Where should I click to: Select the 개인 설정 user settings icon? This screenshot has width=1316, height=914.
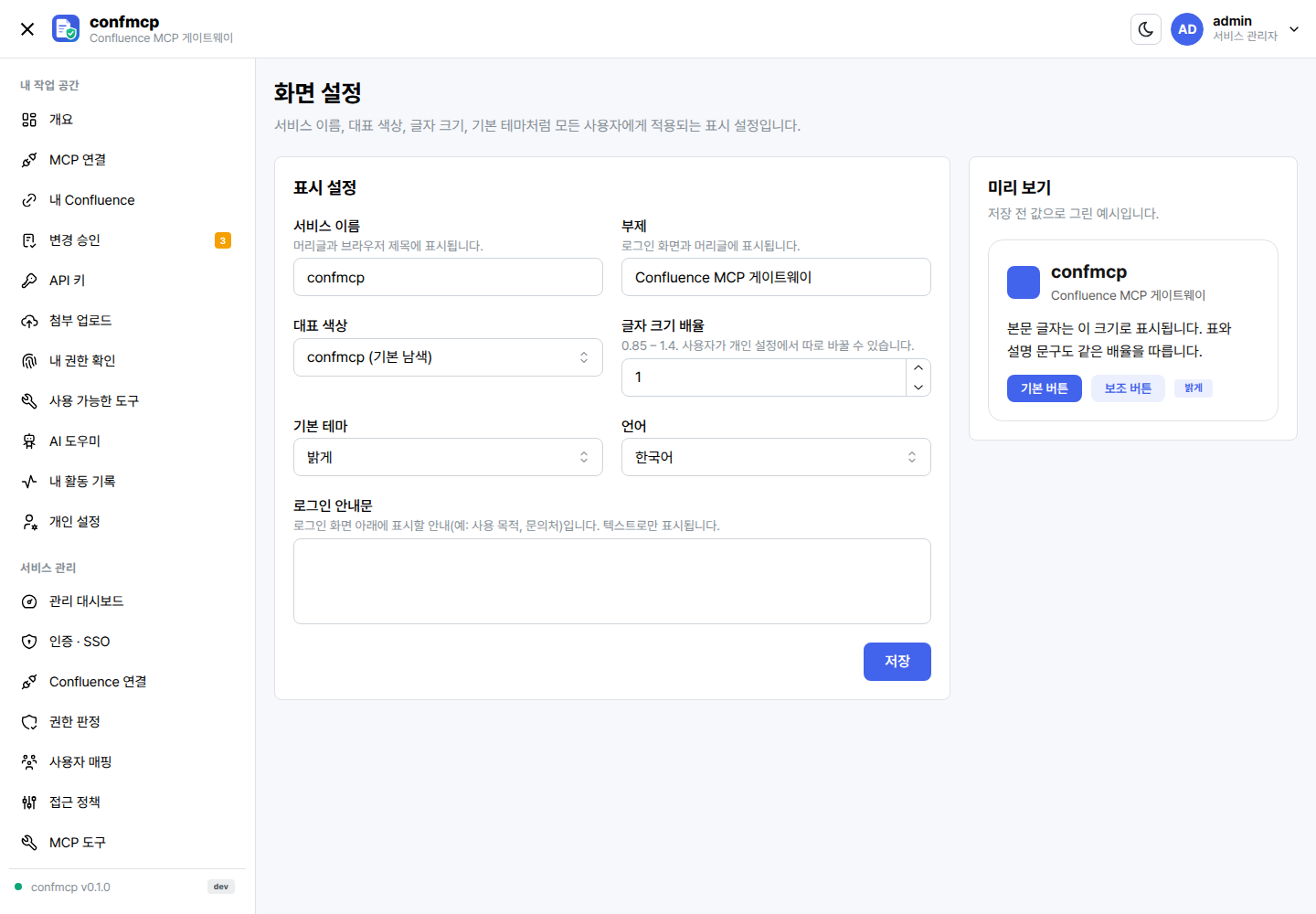coord(29,522)
